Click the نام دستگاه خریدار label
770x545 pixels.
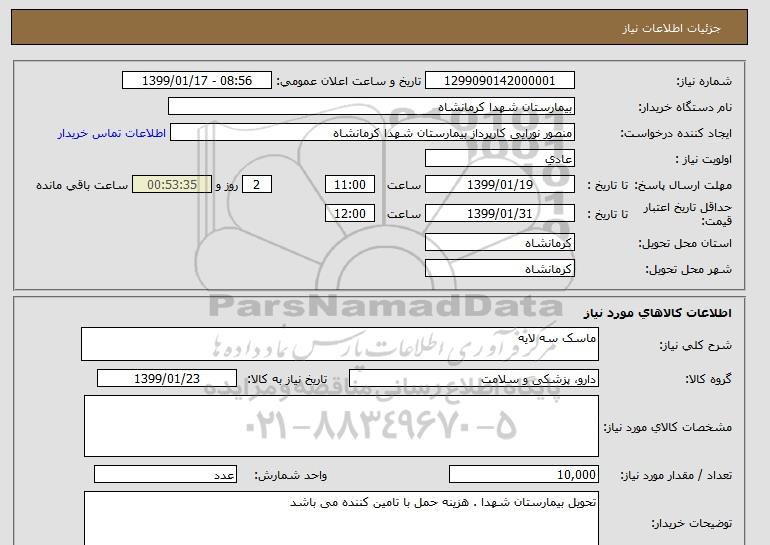pos(685,107)
